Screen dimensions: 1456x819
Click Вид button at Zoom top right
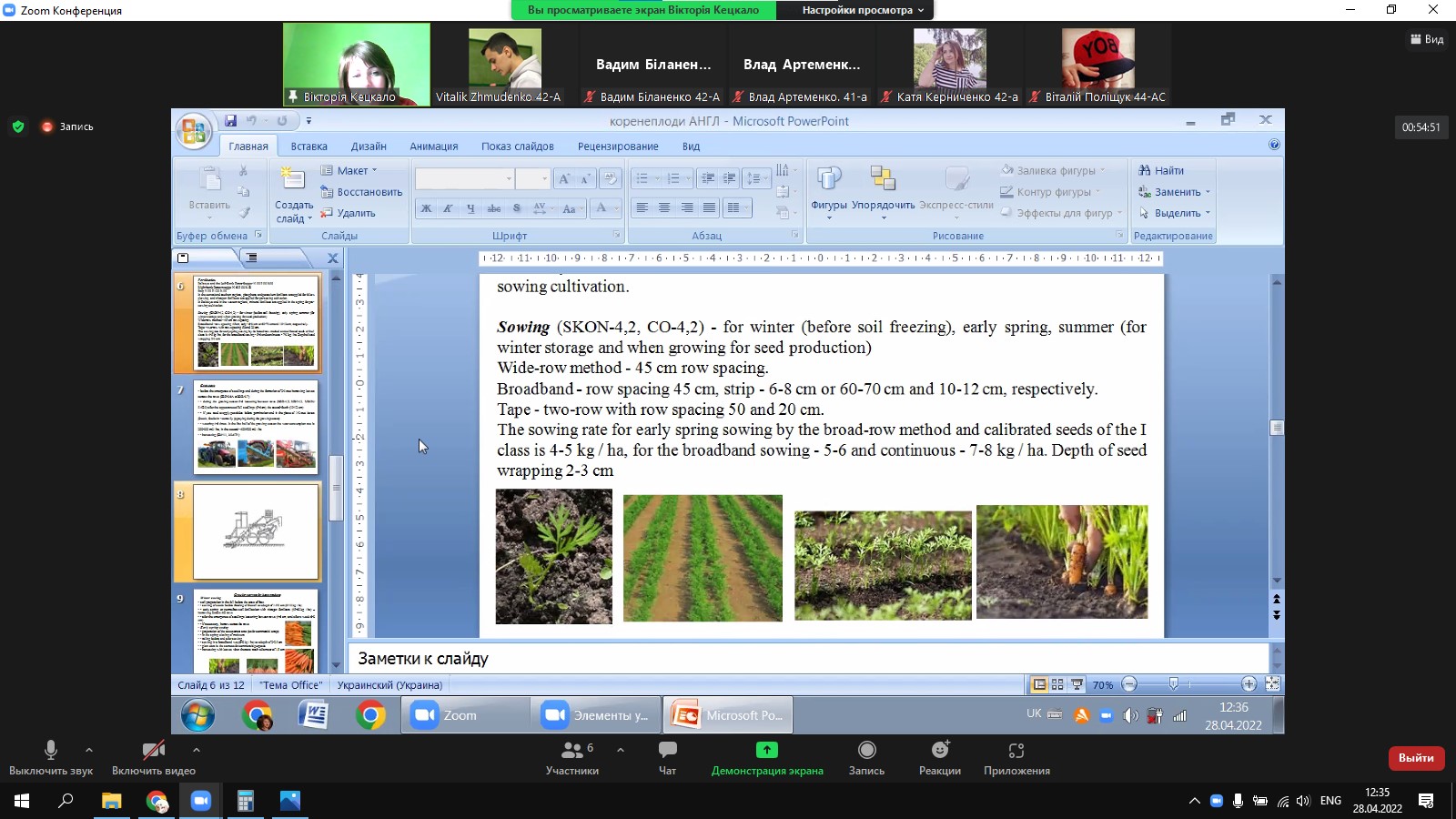1427,39
